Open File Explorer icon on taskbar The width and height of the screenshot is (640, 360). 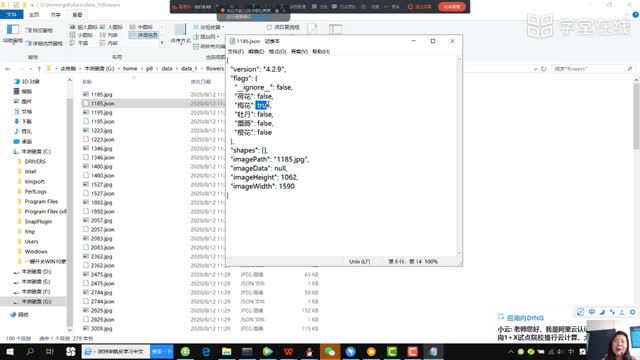[227, 351]
